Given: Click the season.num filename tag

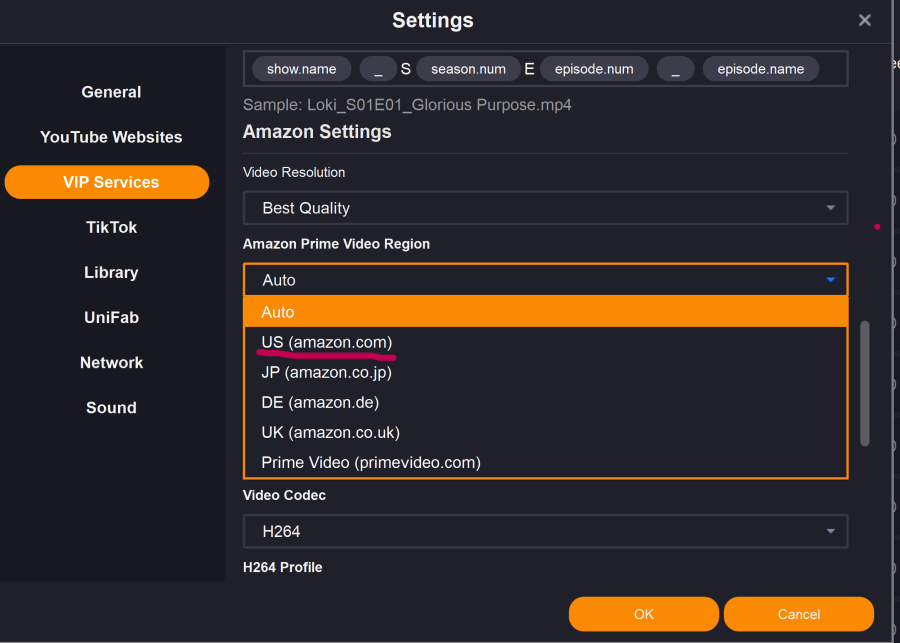Looking at the screenshot, I should (x=468, y=69).
